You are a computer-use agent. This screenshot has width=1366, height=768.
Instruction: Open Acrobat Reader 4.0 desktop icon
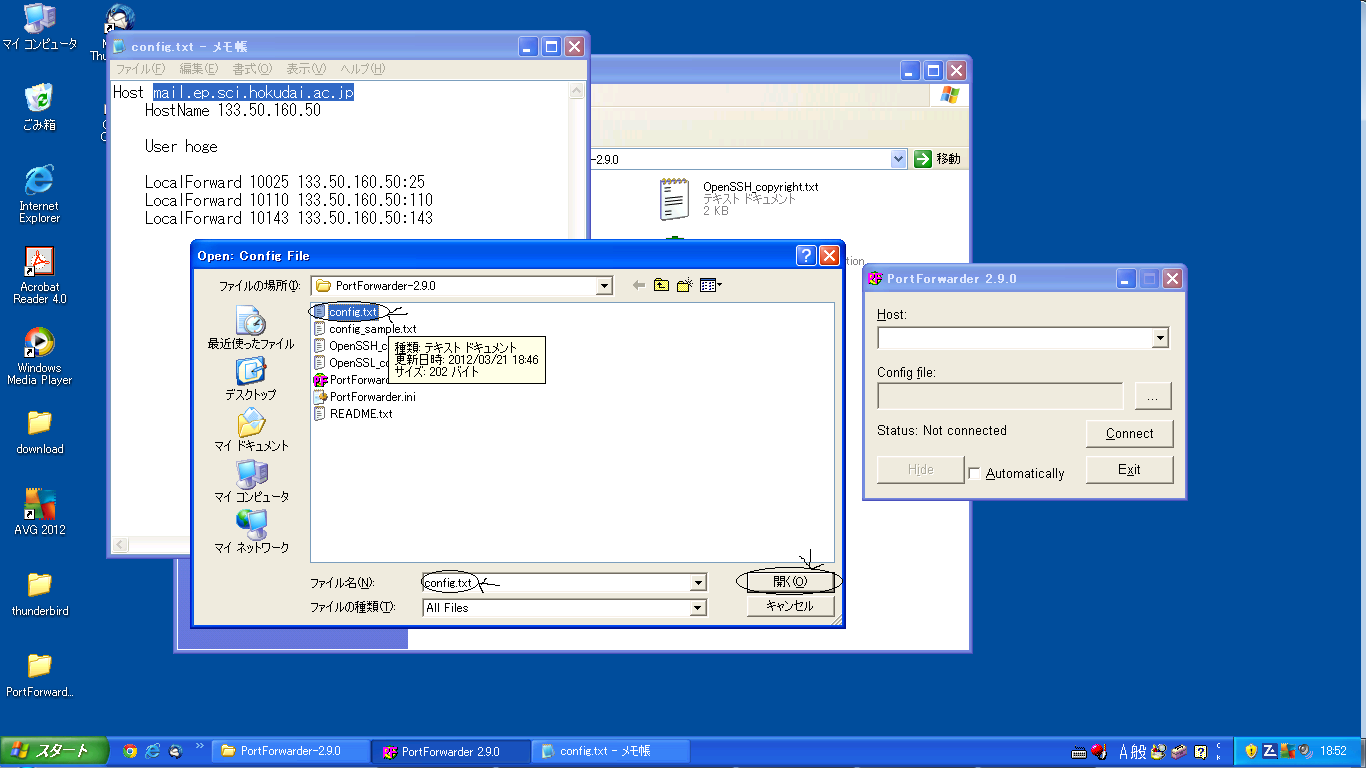tap(39, 275)
